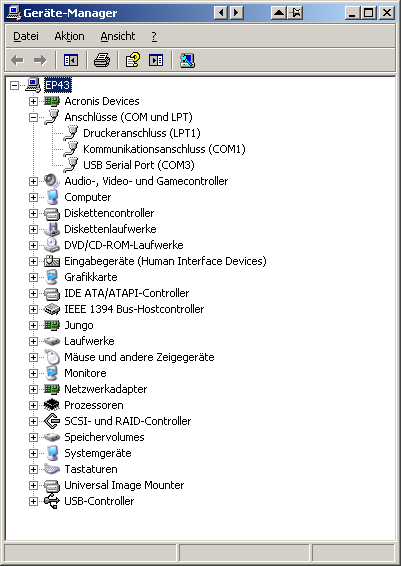Image resolution: width=401 pixels, height=566 pixels.
Task: Expand the Grafikkarte node
Action: [33, 277]
